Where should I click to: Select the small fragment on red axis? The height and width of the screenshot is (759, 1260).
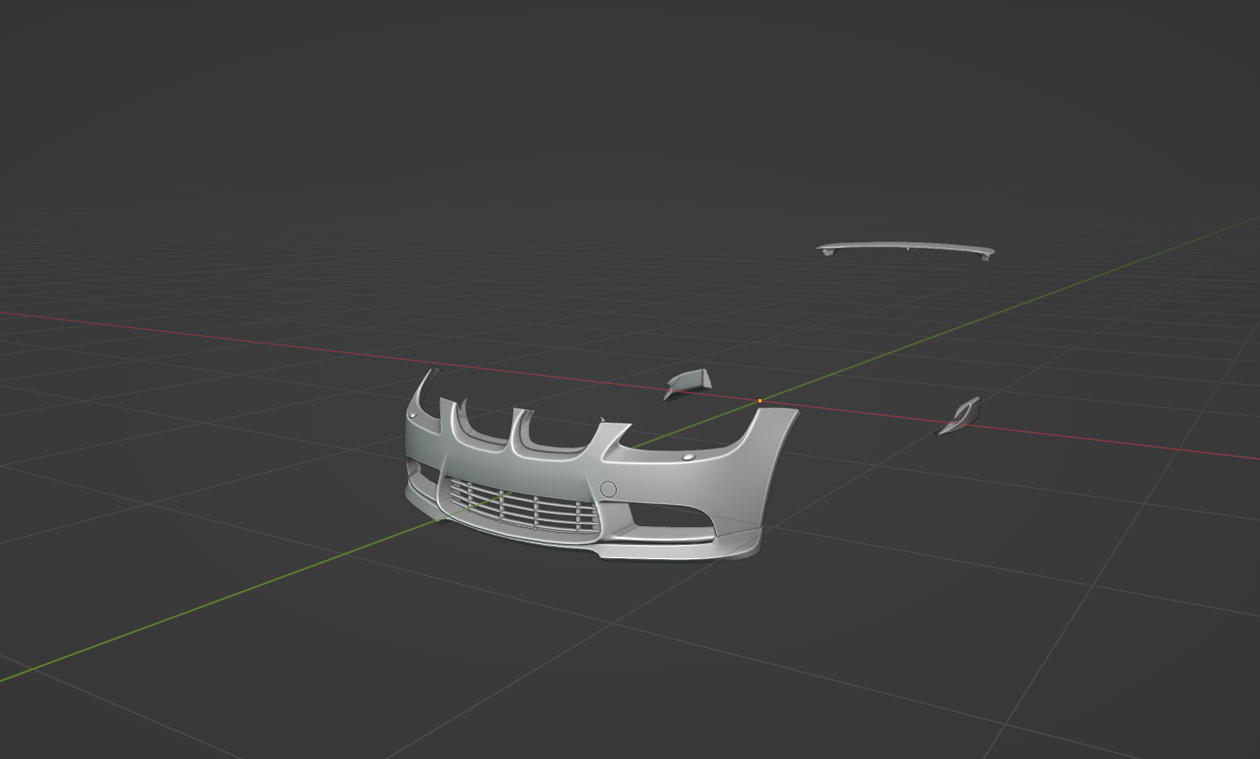[689, 382]
